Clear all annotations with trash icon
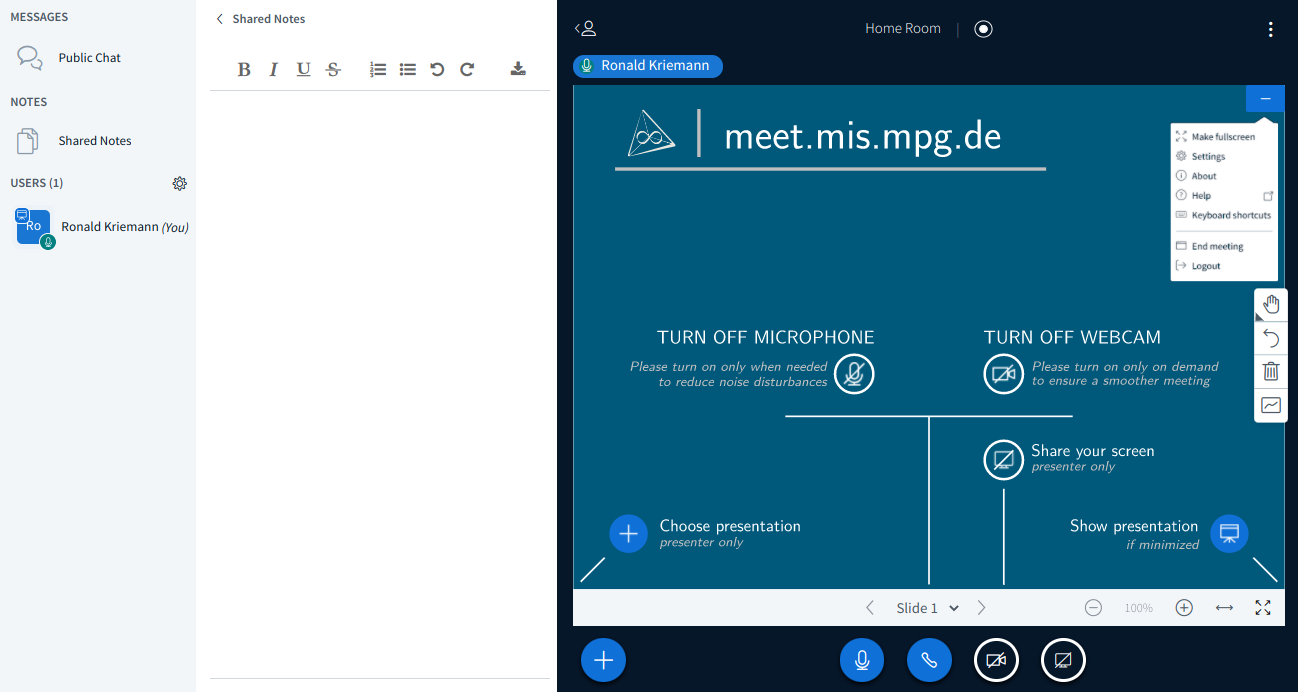The width and height of the screenshot is (1298, 692). pyautogui.click(x=1271, y=372)
